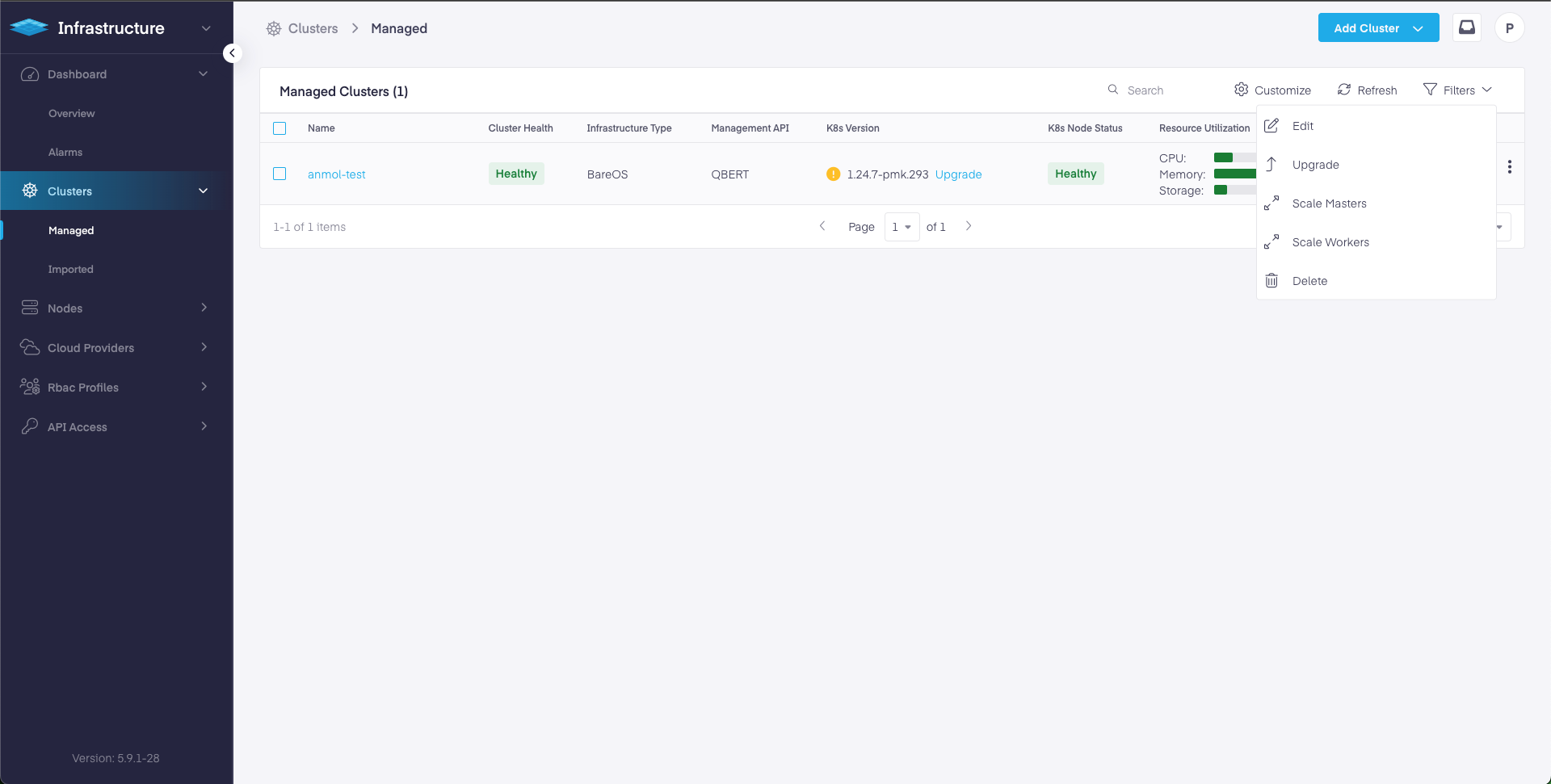Image resolution: width=1551 pixels, height=784 pixels.
Task: Click the Refresh icon in the table toolbar
Action: 1344,90
